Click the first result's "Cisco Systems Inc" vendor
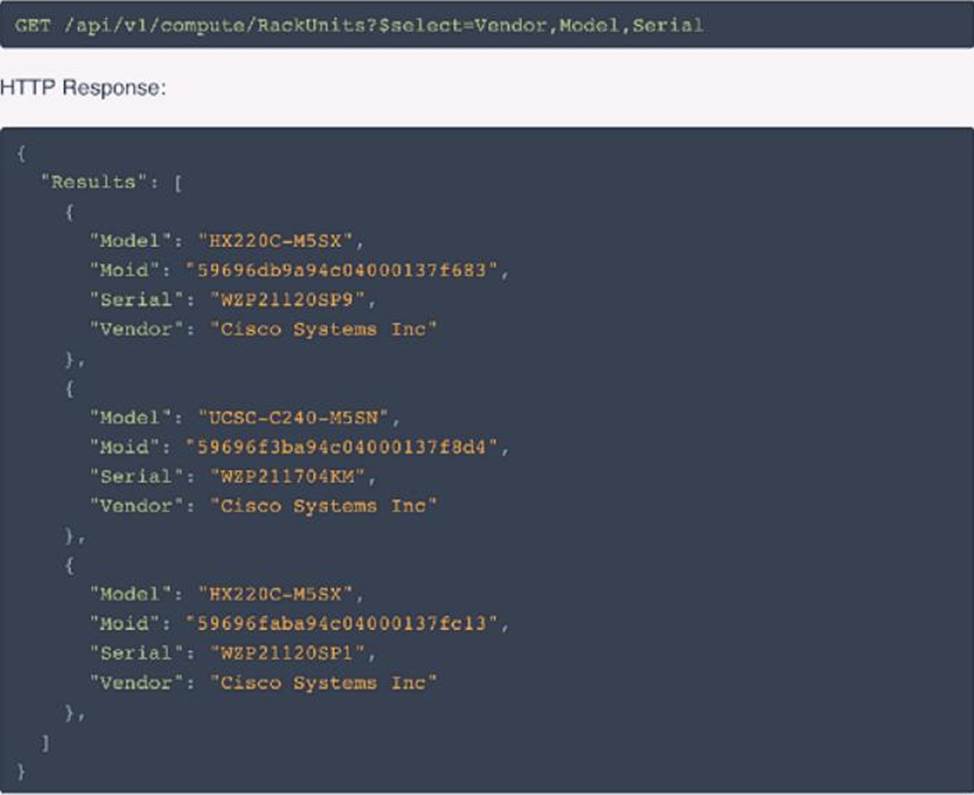This screenshot has height=795, width=974. coord(323,329)
